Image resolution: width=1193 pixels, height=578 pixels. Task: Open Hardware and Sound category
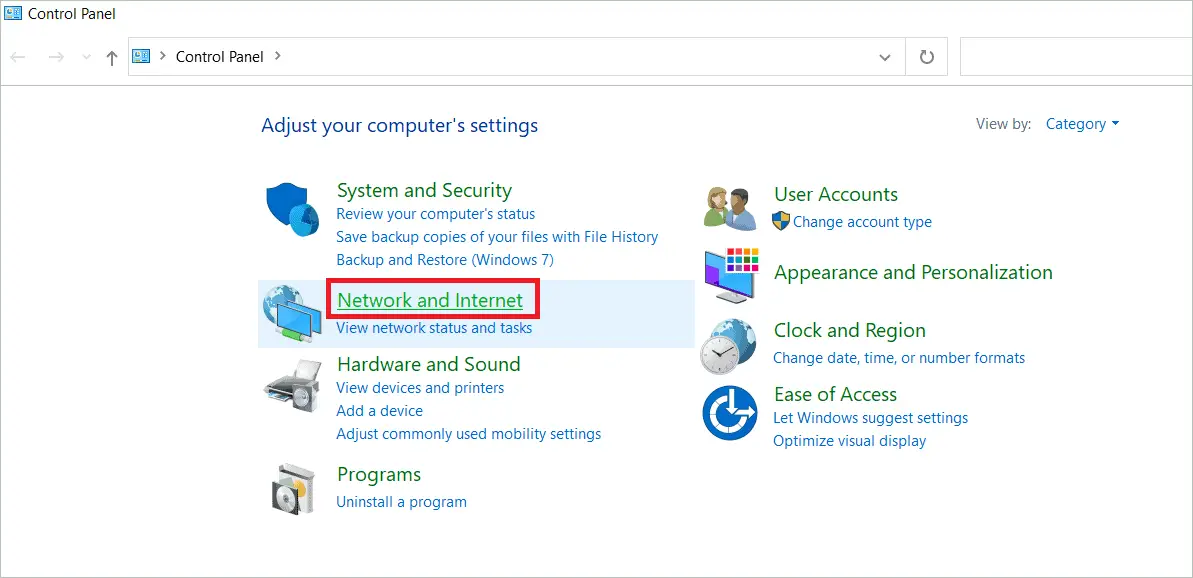(428, 364)
